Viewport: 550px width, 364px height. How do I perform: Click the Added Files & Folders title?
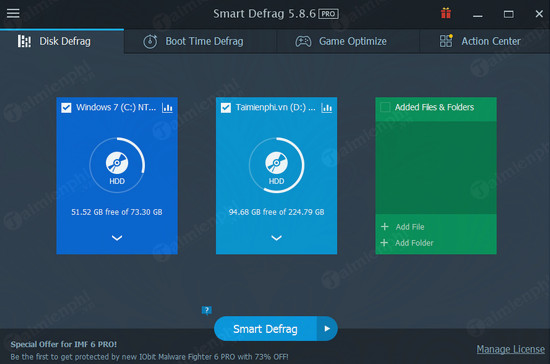click(434, 107)
